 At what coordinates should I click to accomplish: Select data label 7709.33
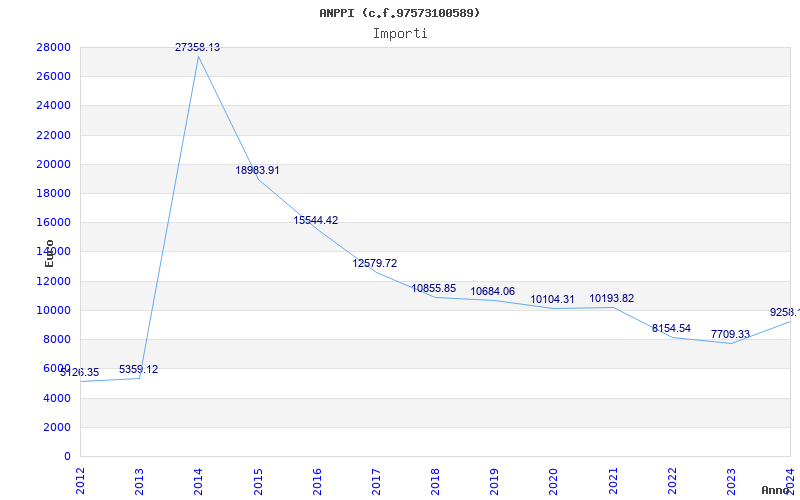(x=730, y=334)
